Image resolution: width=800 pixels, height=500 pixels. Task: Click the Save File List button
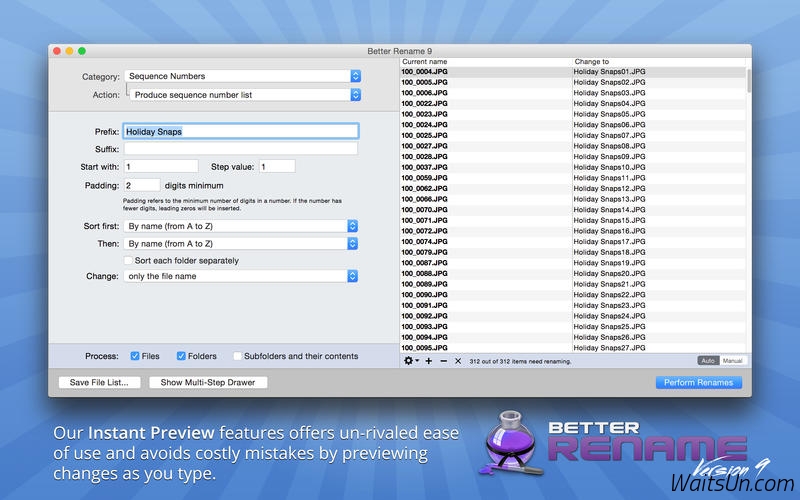click(99, 383)
